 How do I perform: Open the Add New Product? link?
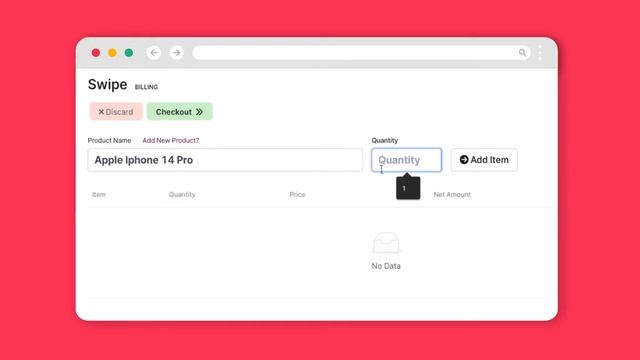coord(171,140)
